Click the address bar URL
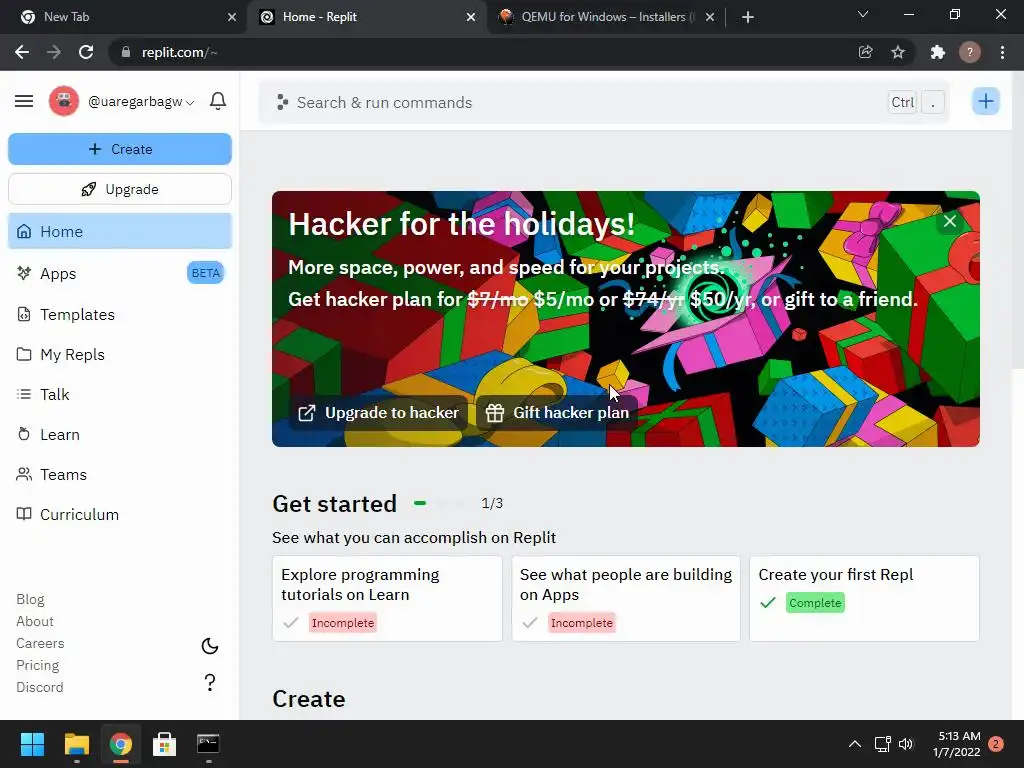This screenshot has height=768, width=1024. coord(180,52)
